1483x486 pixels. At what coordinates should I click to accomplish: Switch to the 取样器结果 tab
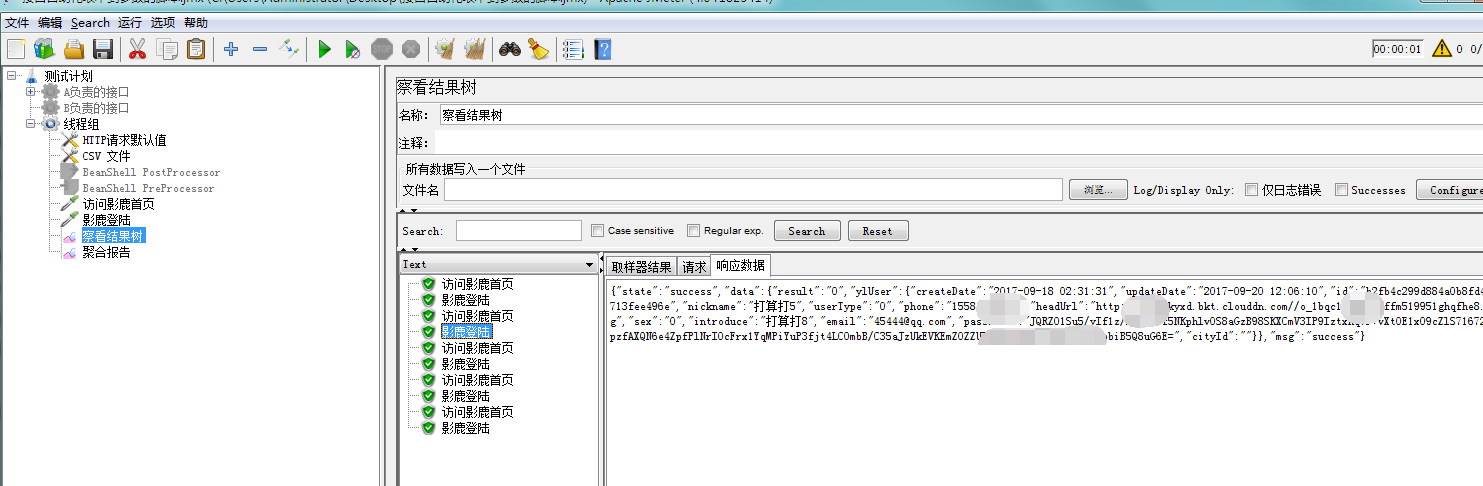tap(641, 266)
